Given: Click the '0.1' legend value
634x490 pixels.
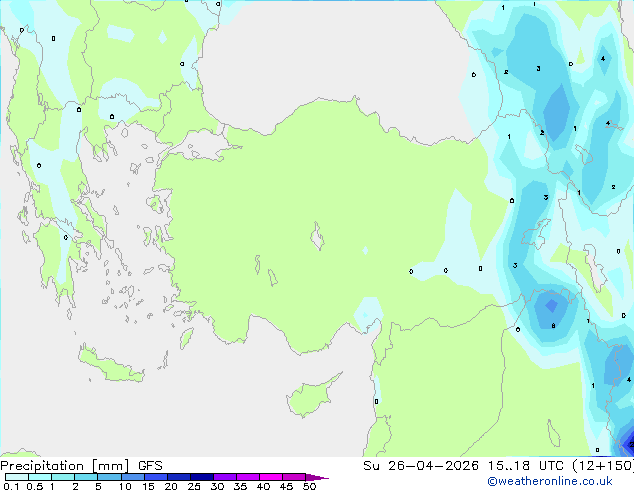Looking at the screenshot, I should (11, 486).
